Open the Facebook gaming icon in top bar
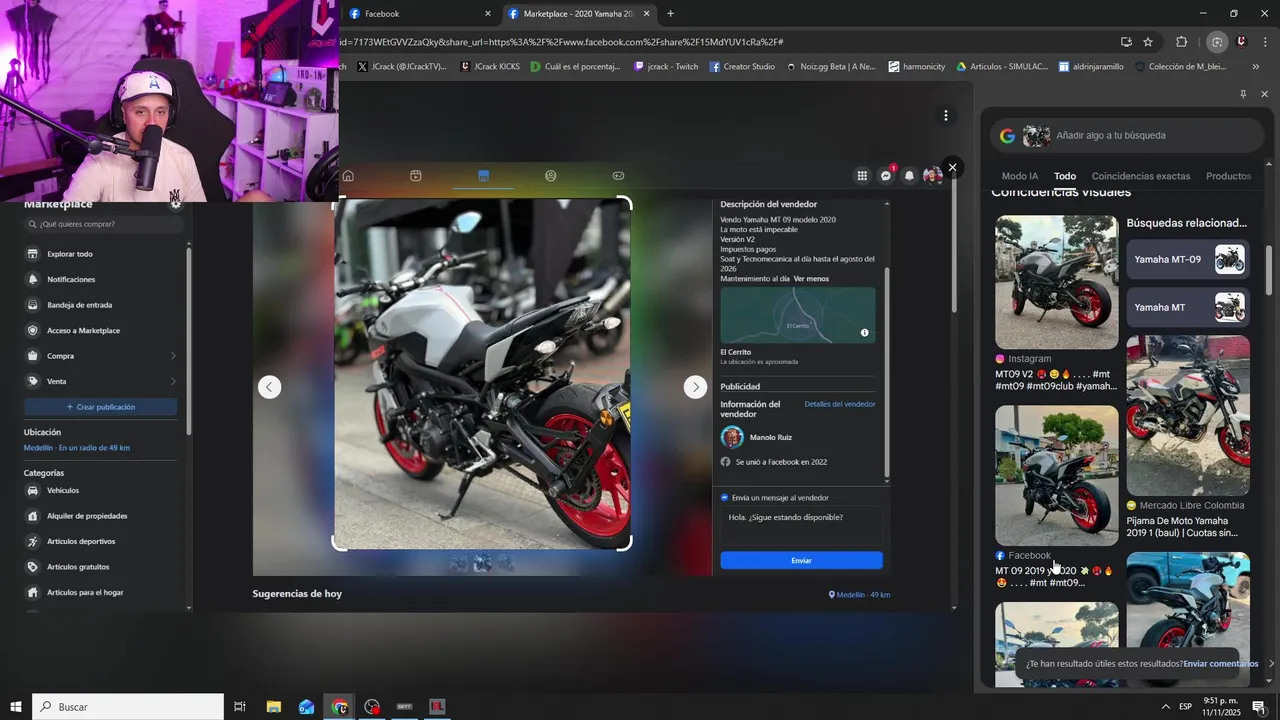1280x720 pixels. pos(618,176)
